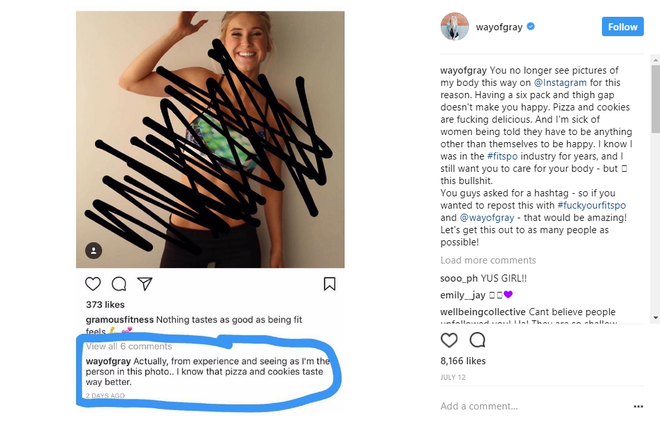The image size is (660, 425).
Task: Show tagged people icon on photo
Action: 93,251
